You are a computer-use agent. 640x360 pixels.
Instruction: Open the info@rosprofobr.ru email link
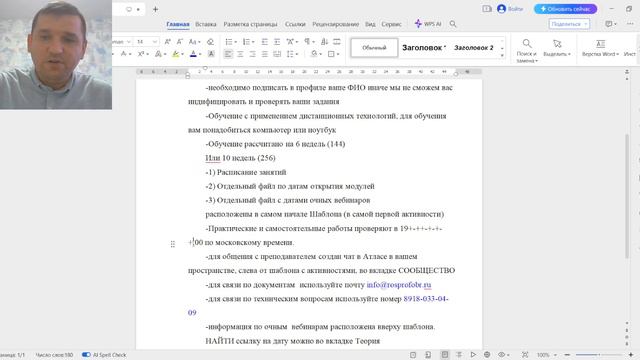tap(399, 284)
